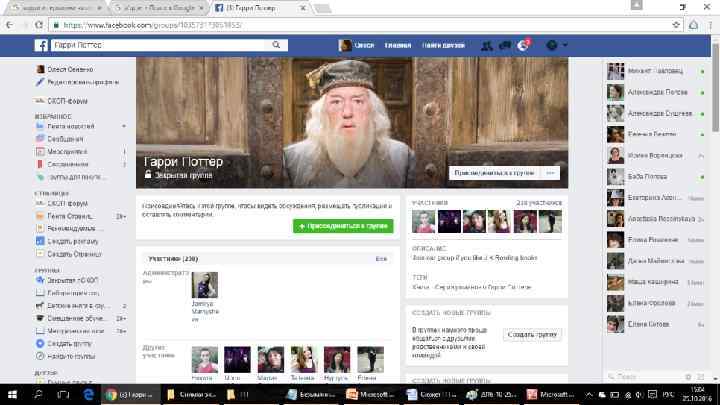The width and height of the screenshot is (720, 405).
Task: Click Присоединиться к группе button on cover photo
Action: [x=494, y=173]
